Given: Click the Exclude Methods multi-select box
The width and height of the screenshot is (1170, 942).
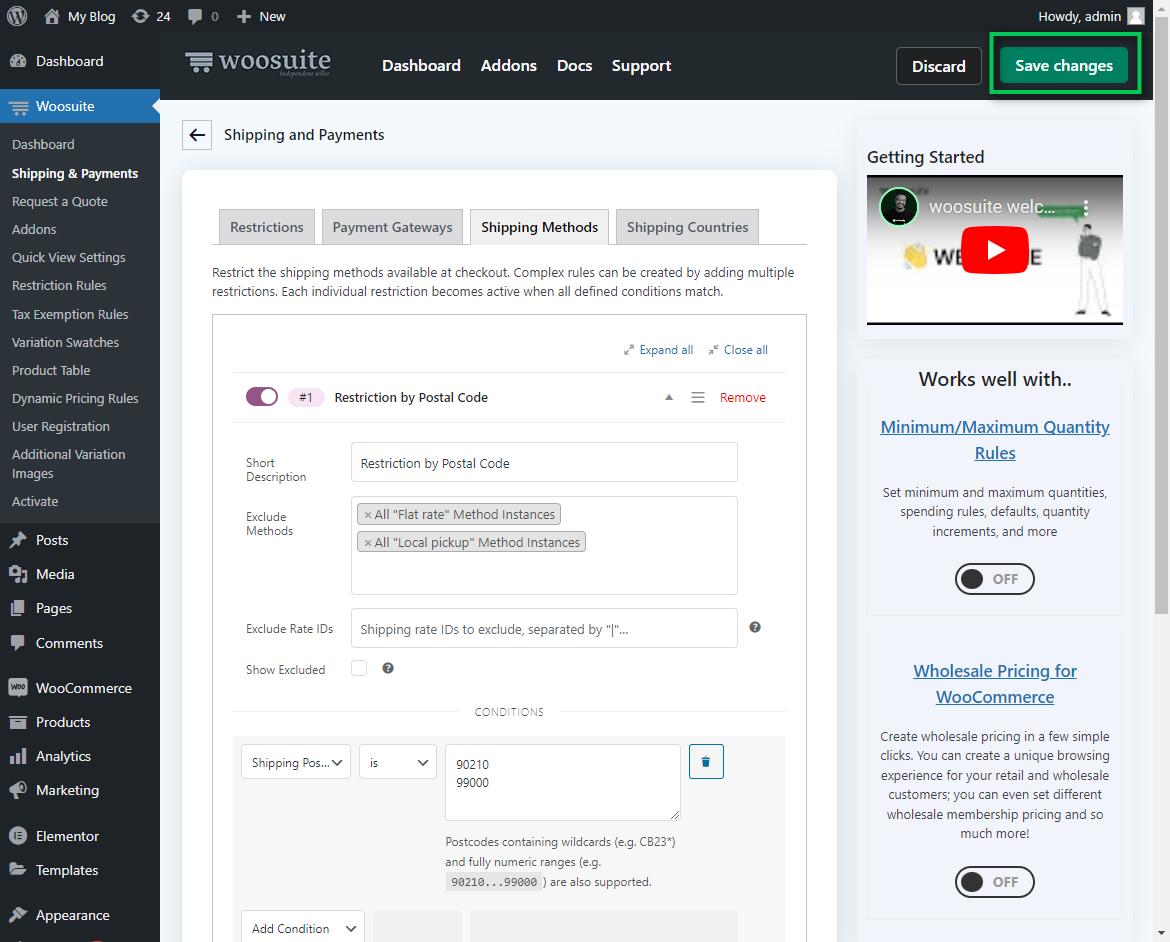Looking at the screenshot, I should [x=544, y=545].
